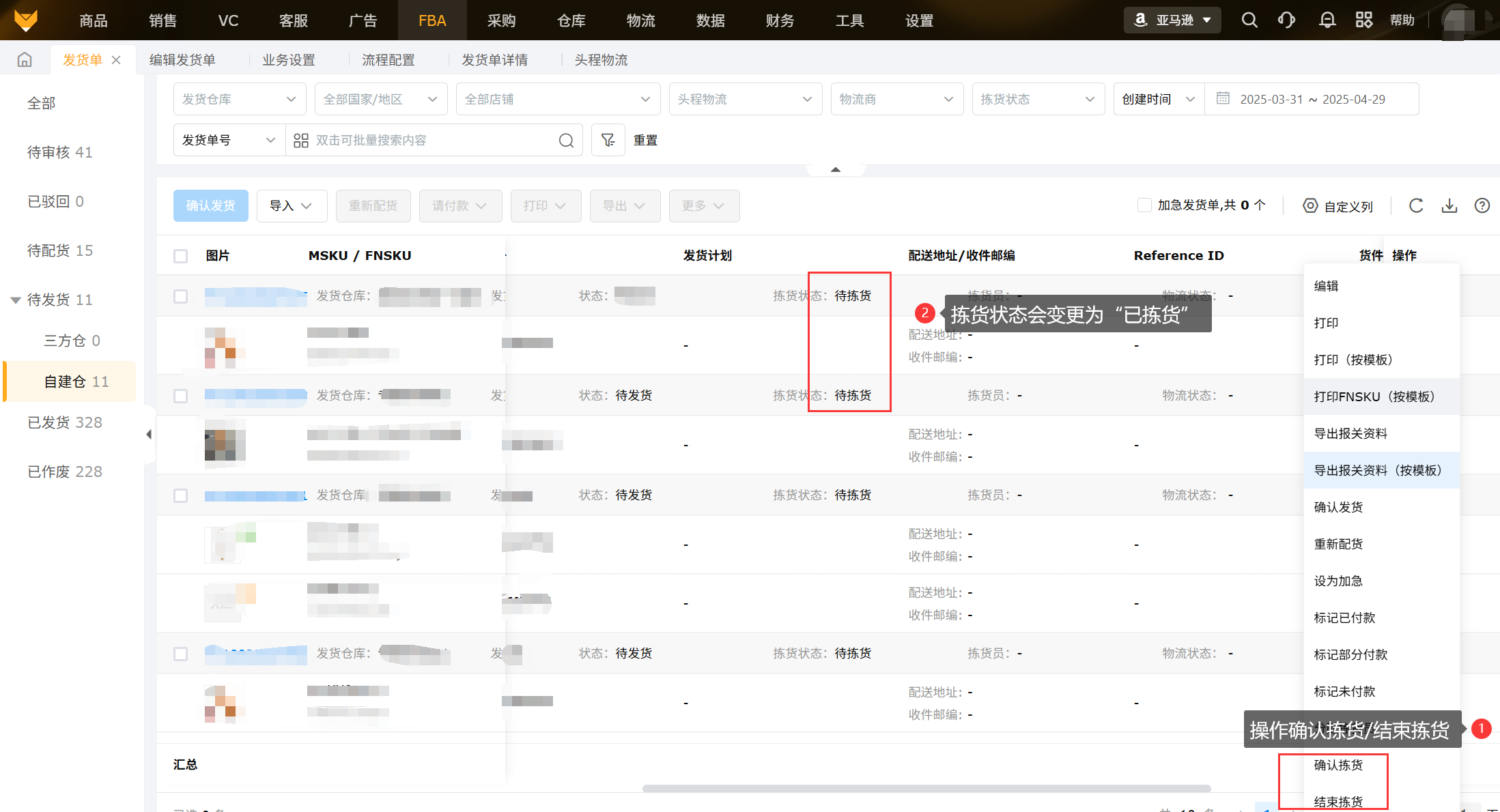The image size is (1500, 812).
Task: Click the refresh list icon
Action: point(1416,205)
